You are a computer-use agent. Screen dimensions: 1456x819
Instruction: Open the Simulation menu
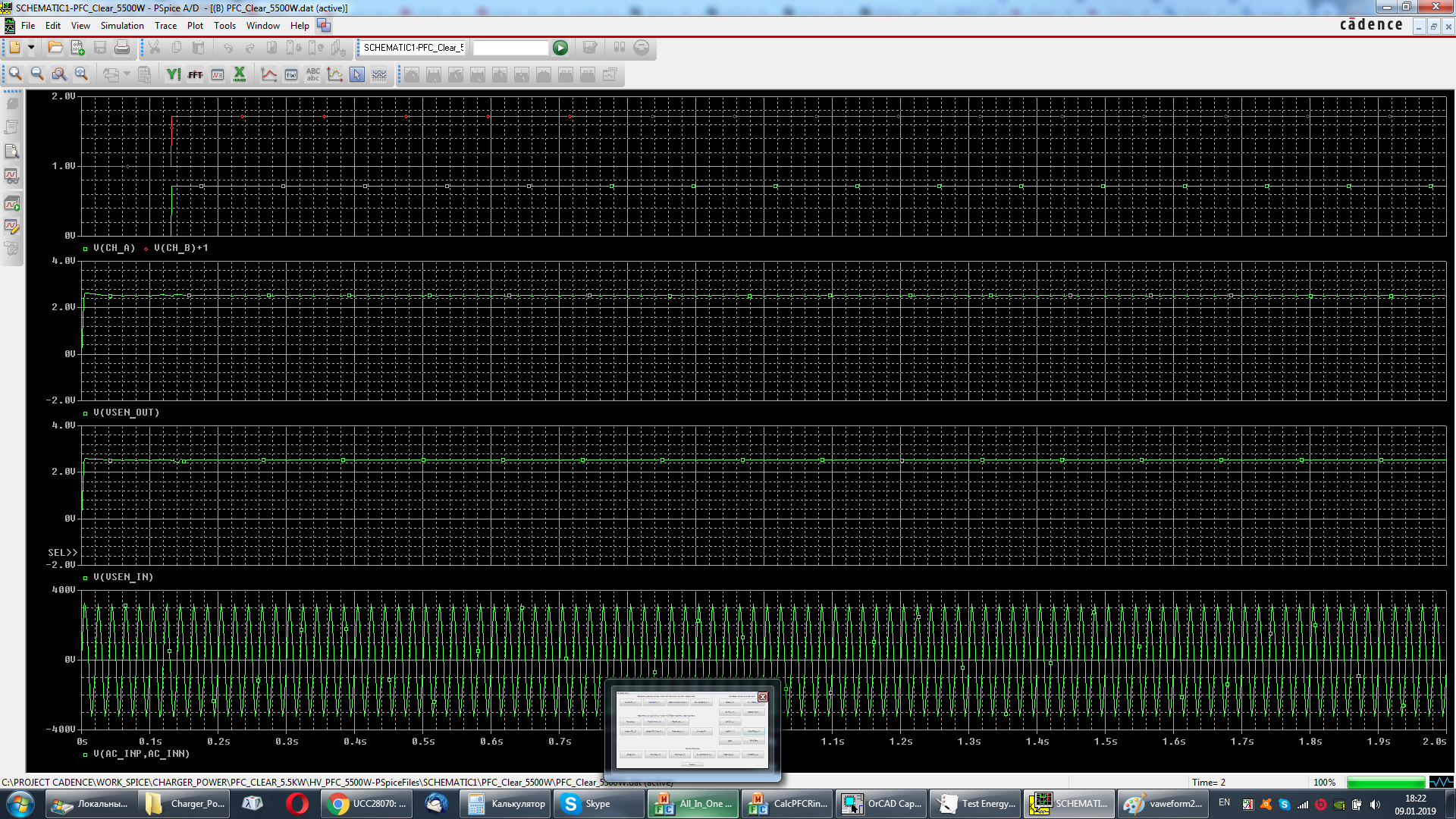pyautogui.click(x=122, y=25)
